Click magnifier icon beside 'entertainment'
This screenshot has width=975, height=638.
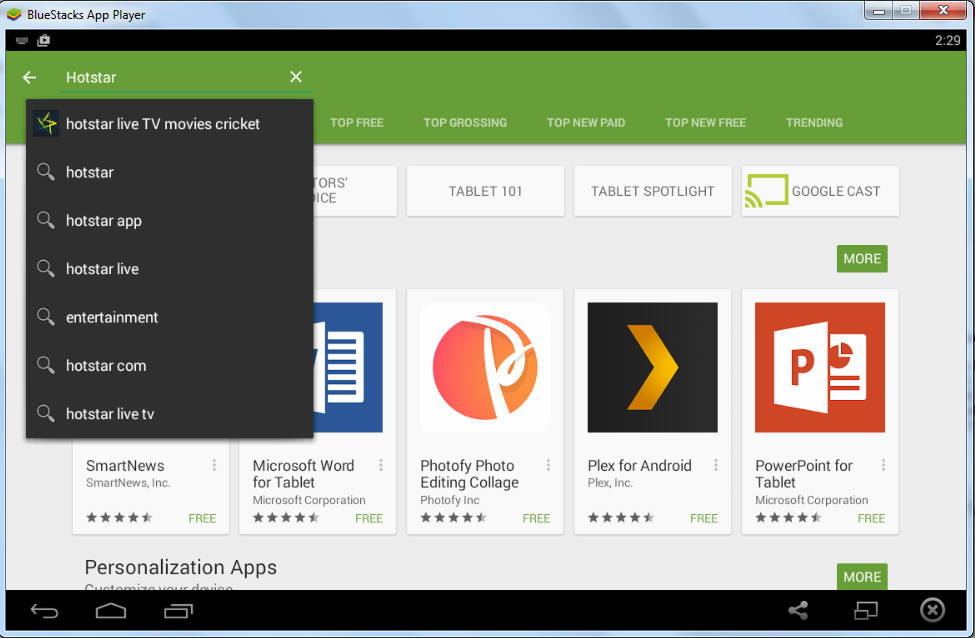45,317
